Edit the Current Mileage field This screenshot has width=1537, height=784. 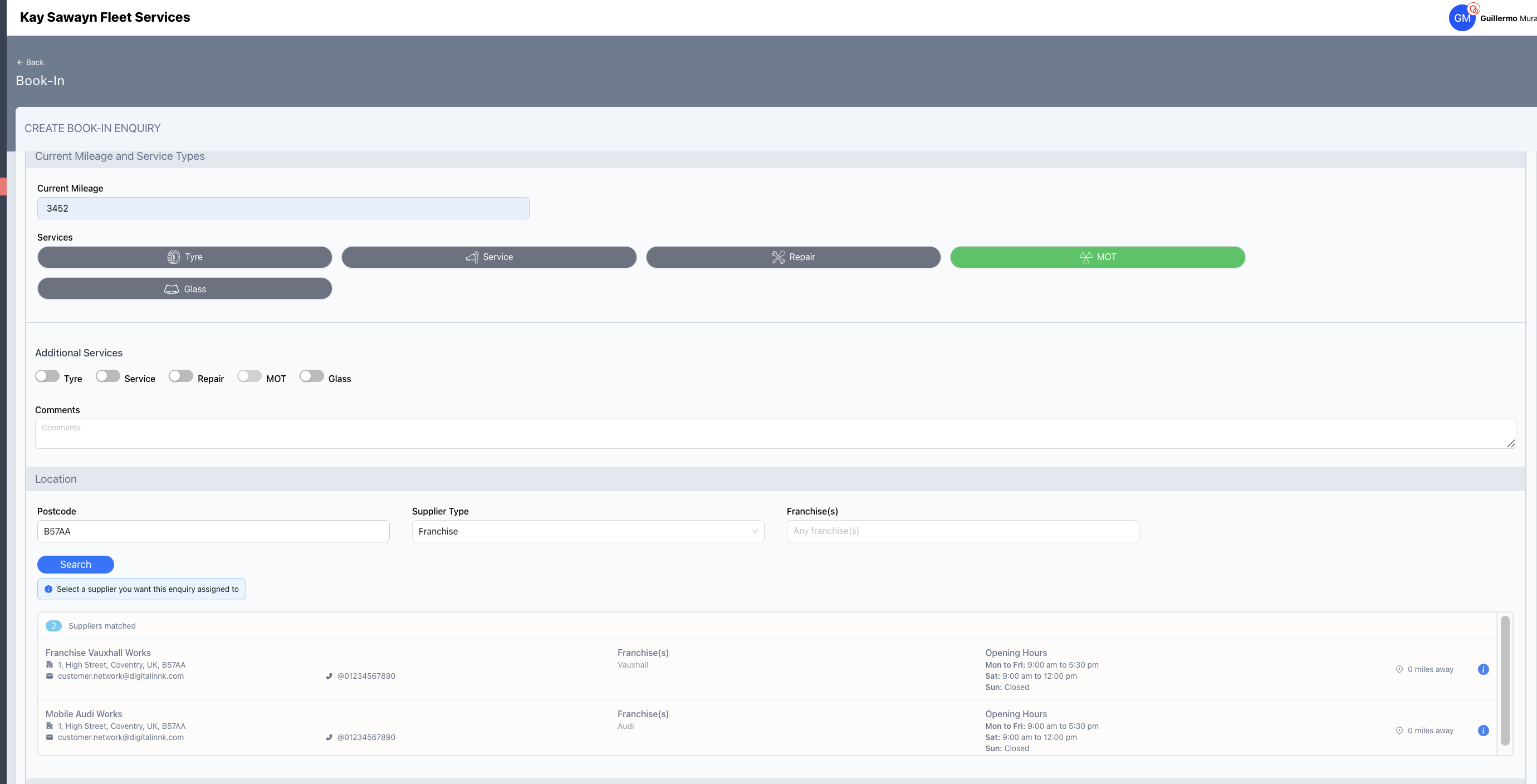(283, 208)
